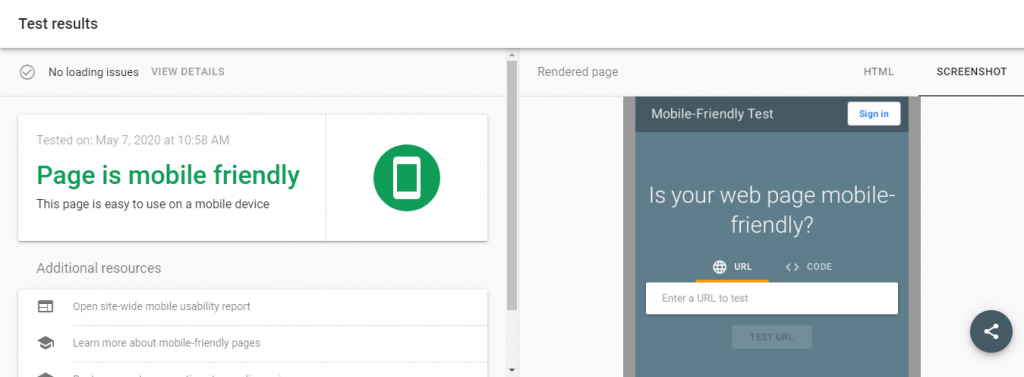Switch to the HTML tab
The width and height of the screenshot is (1024, 377).
click(x=878, y=72)
